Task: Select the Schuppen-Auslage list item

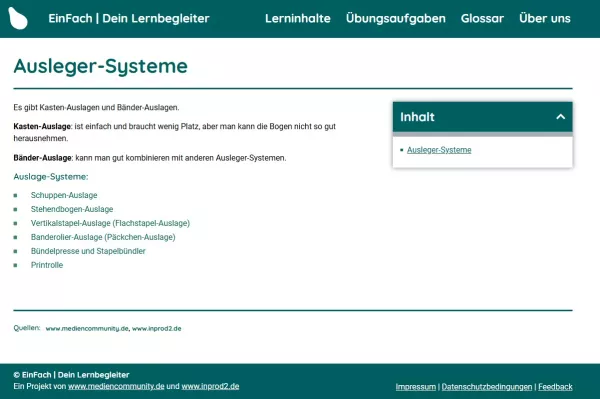Action: coord(64,195)
